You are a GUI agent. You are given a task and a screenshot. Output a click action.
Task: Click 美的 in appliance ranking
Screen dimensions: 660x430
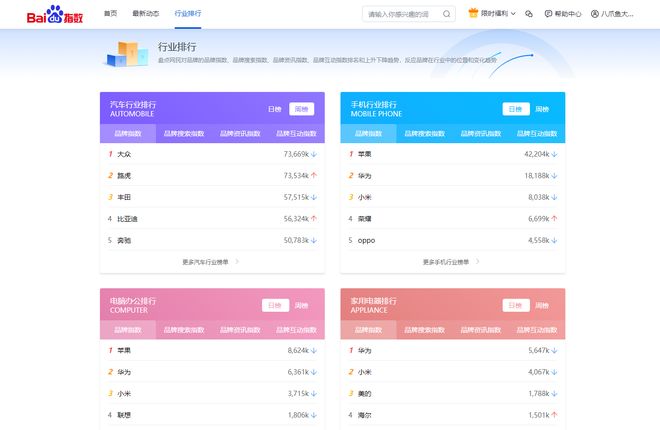click(x=365, y=393)
